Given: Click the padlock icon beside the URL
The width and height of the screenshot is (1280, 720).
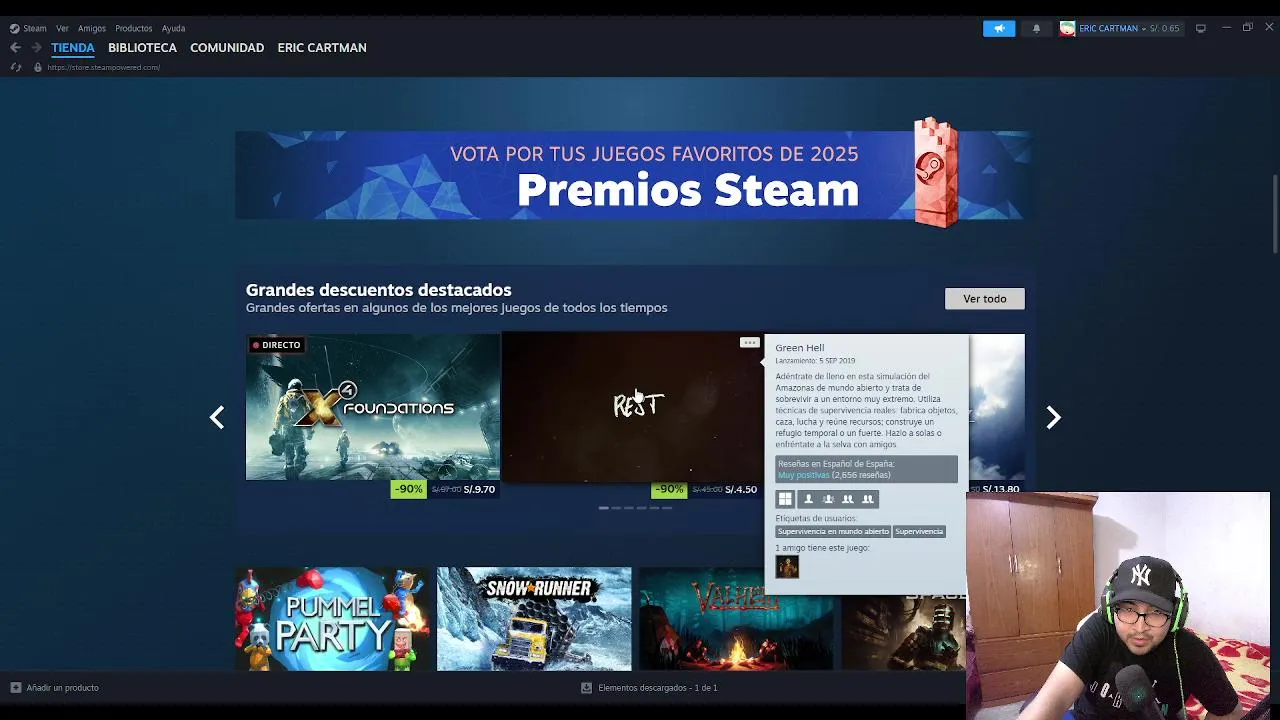Looking at the screenshot, I should 38,67.
